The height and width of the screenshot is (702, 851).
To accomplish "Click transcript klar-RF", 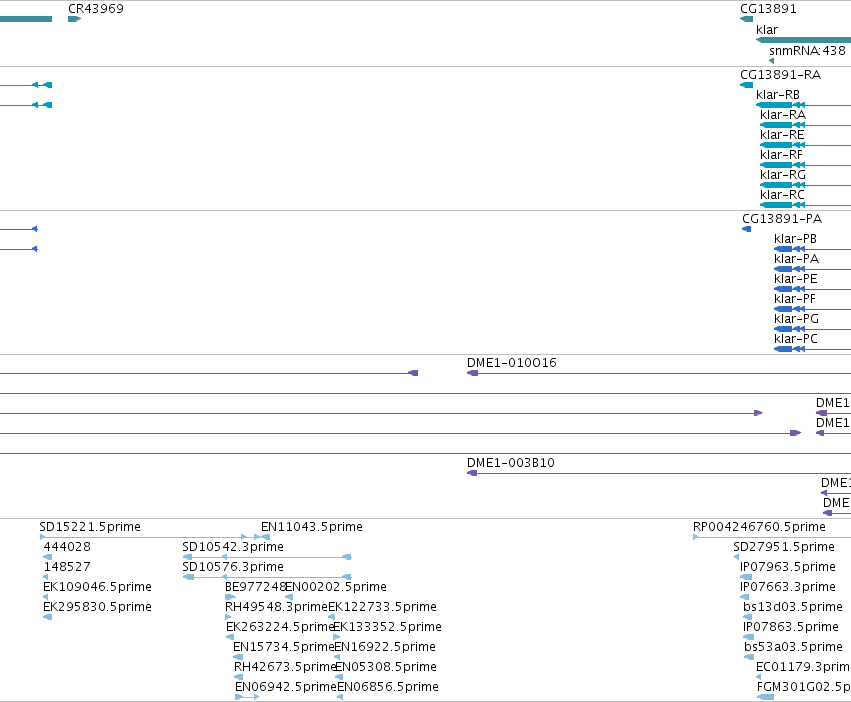I will click(781, 155).
